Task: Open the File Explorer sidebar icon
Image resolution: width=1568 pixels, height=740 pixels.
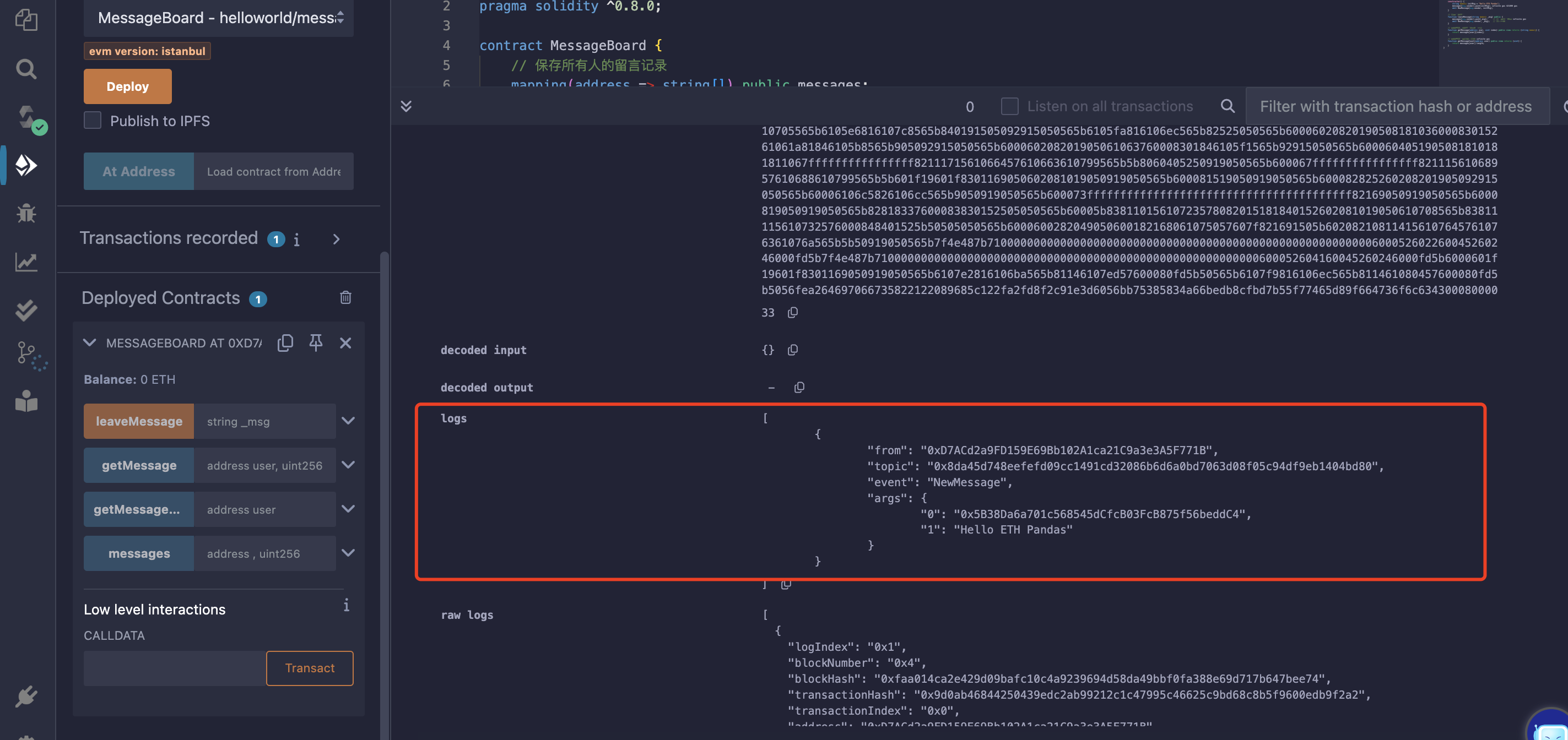Action: point(26,19)
